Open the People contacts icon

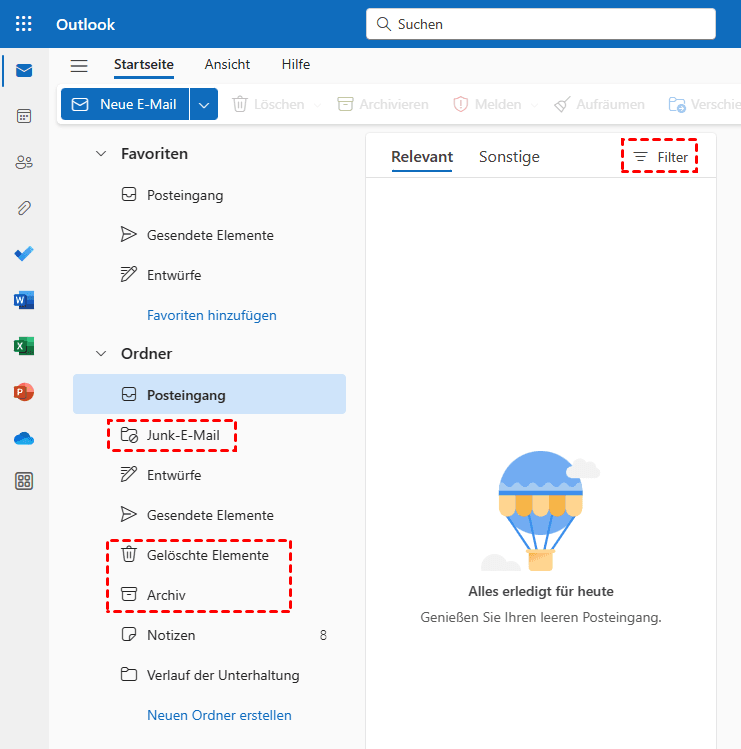tap(24, 162)
